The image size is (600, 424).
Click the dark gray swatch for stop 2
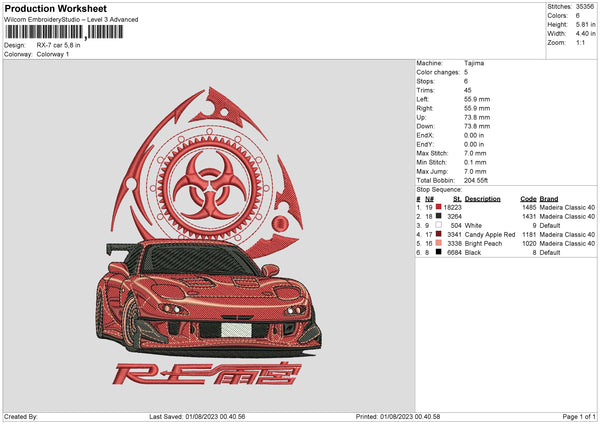point(439,216)
